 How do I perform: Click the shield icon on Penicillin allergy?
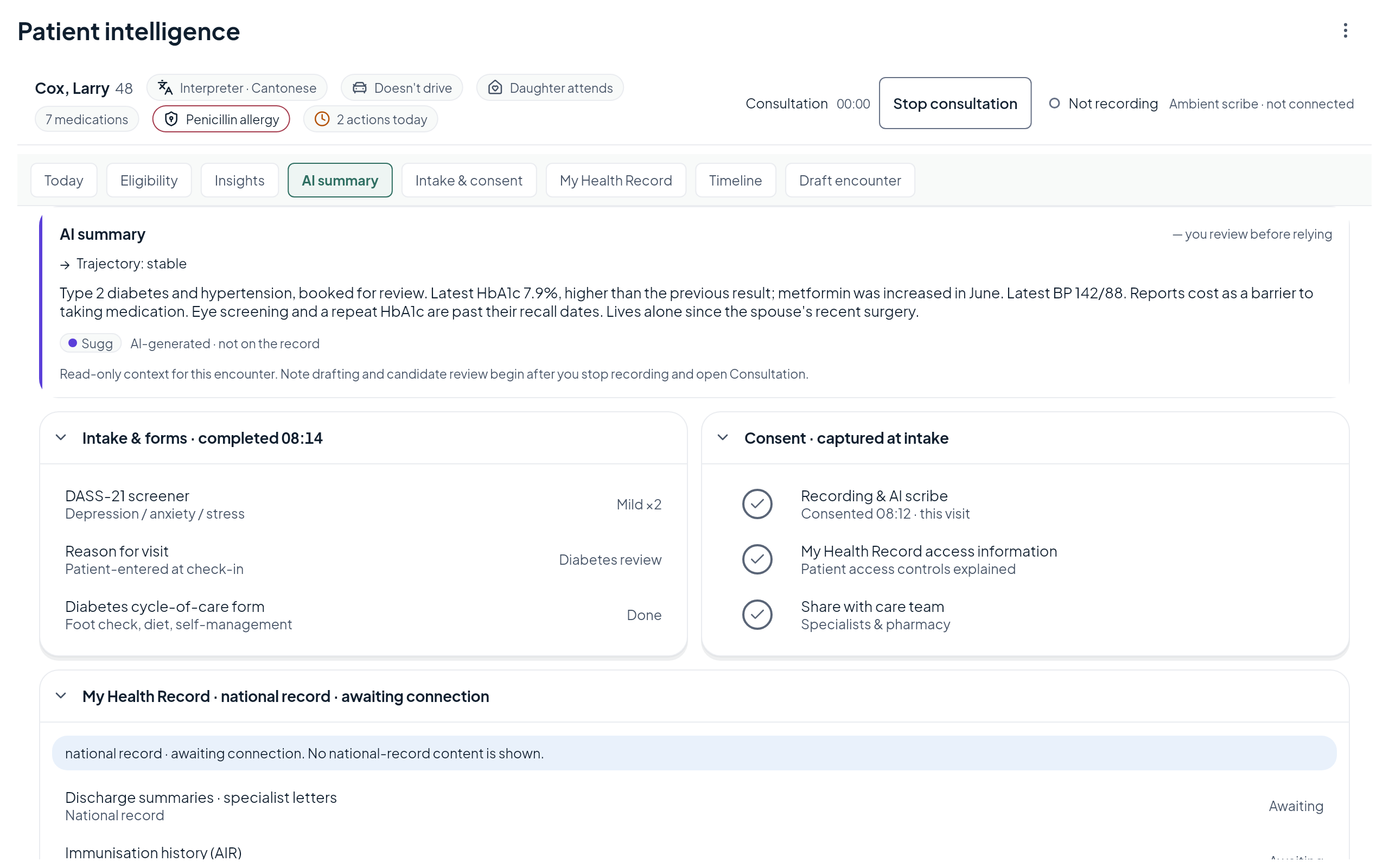(x=171, y=119)
